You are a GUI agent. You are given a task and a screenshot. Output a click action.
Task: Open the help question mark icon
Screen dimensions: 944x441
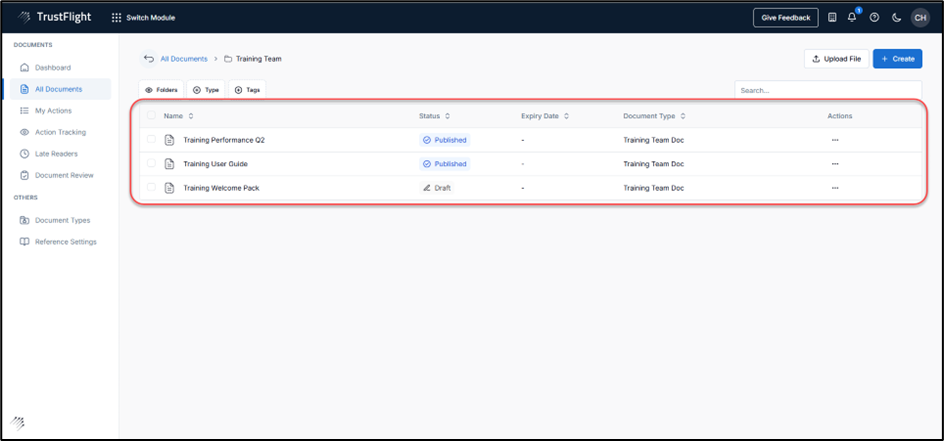click(x=875, y=18)
